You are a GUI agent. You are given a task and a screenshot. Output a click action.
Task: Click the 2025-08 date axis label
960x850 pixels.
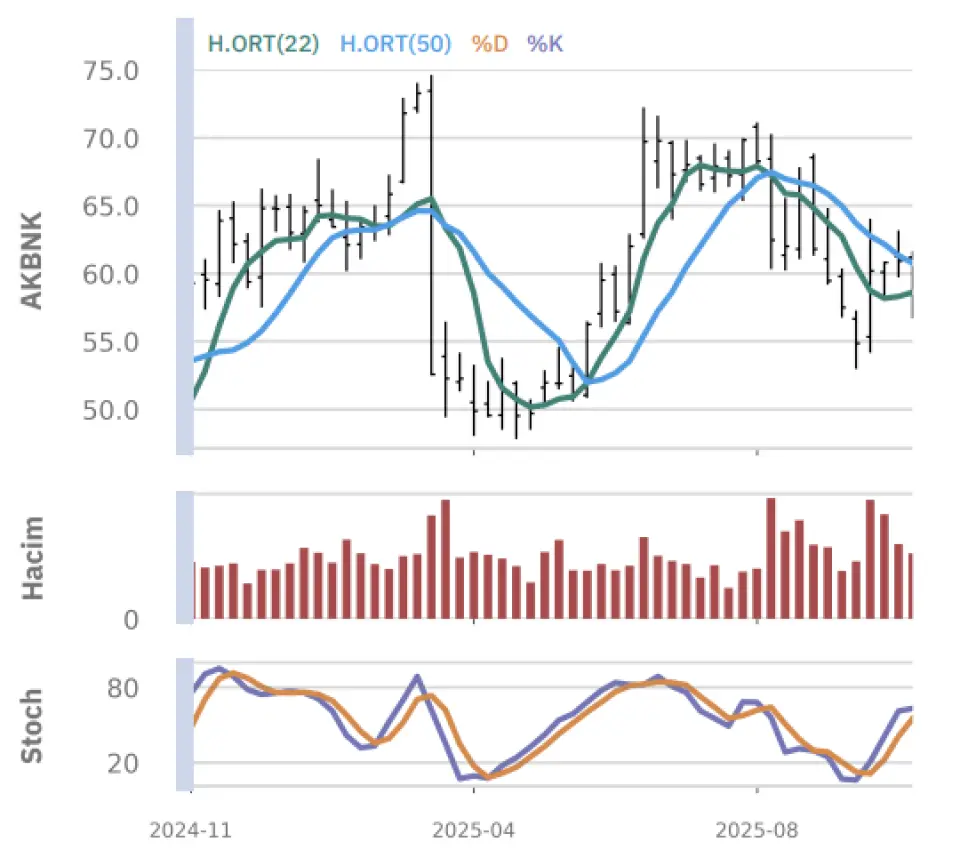point(757,830)
